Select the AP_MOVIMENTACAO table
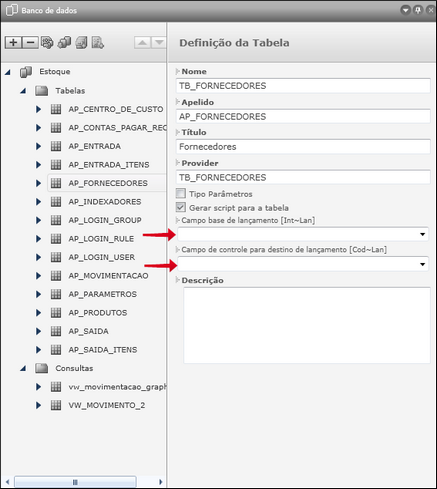Viewport: 437px width, 489px height. 108,276
